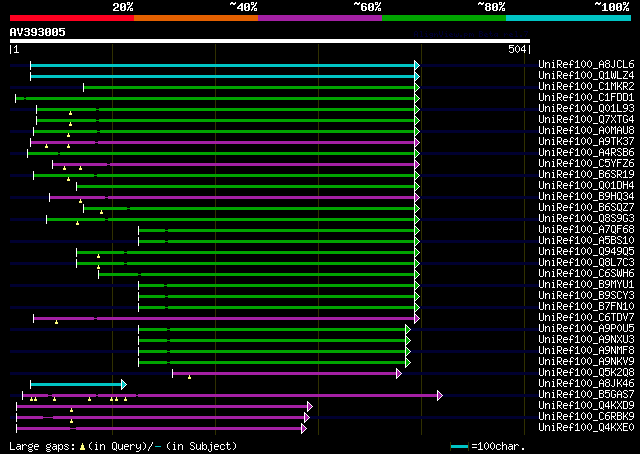This screenshot has width=640, height=454.
Task: Click the yellow gap marker under UniRef100_B6SQZ7
Action: [101, 212]
